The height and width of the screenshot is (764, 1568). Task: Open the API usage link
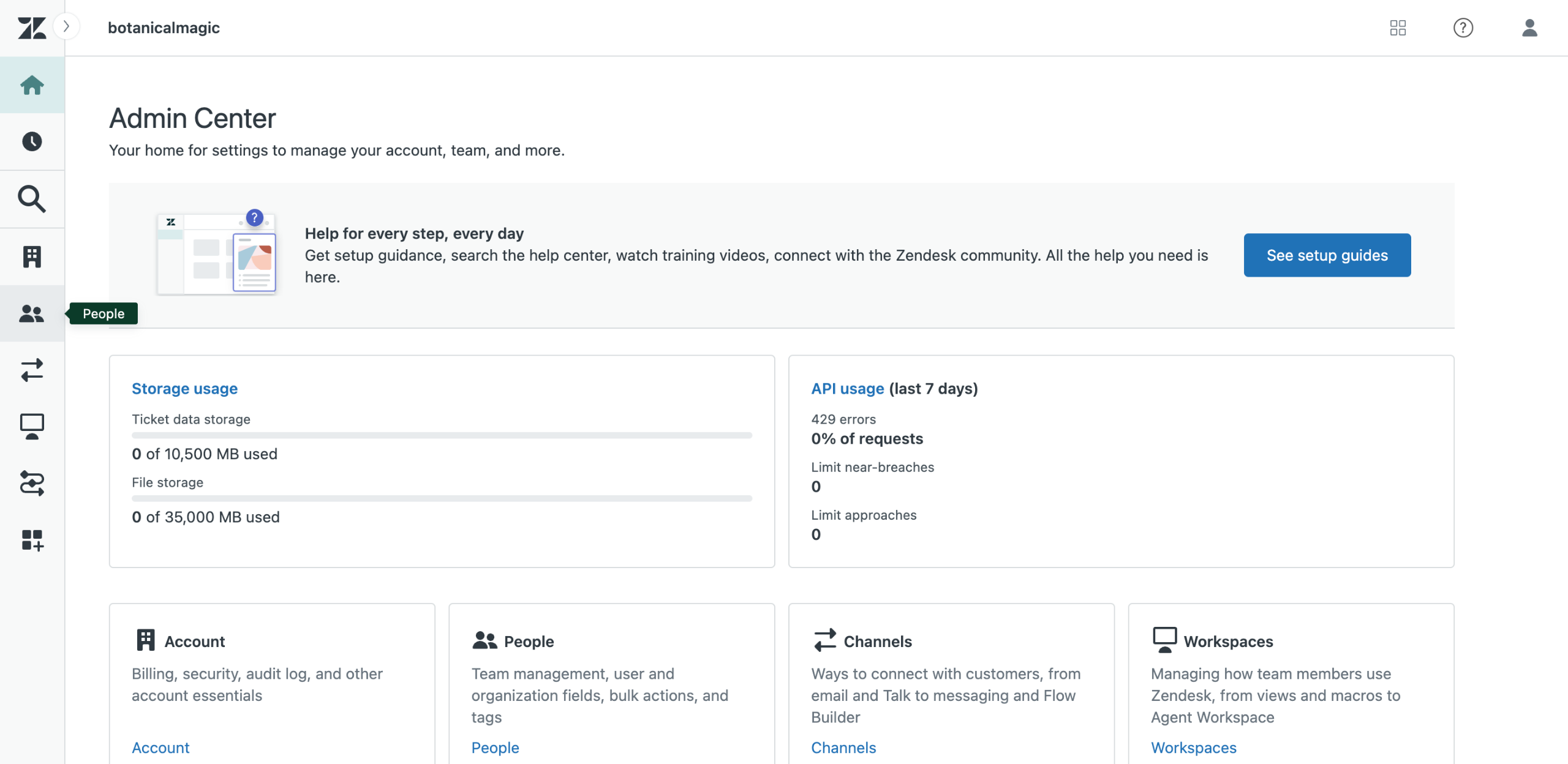click(848, 389)
